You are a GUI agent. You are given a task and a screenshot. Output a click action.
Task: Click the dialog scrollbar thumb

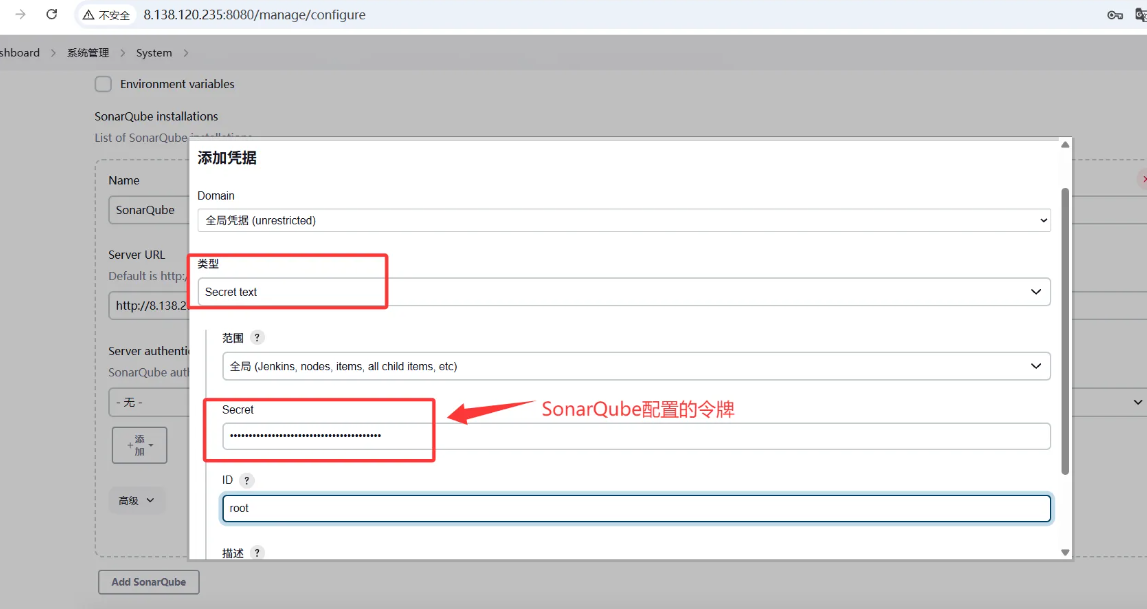pos(1065,331)
